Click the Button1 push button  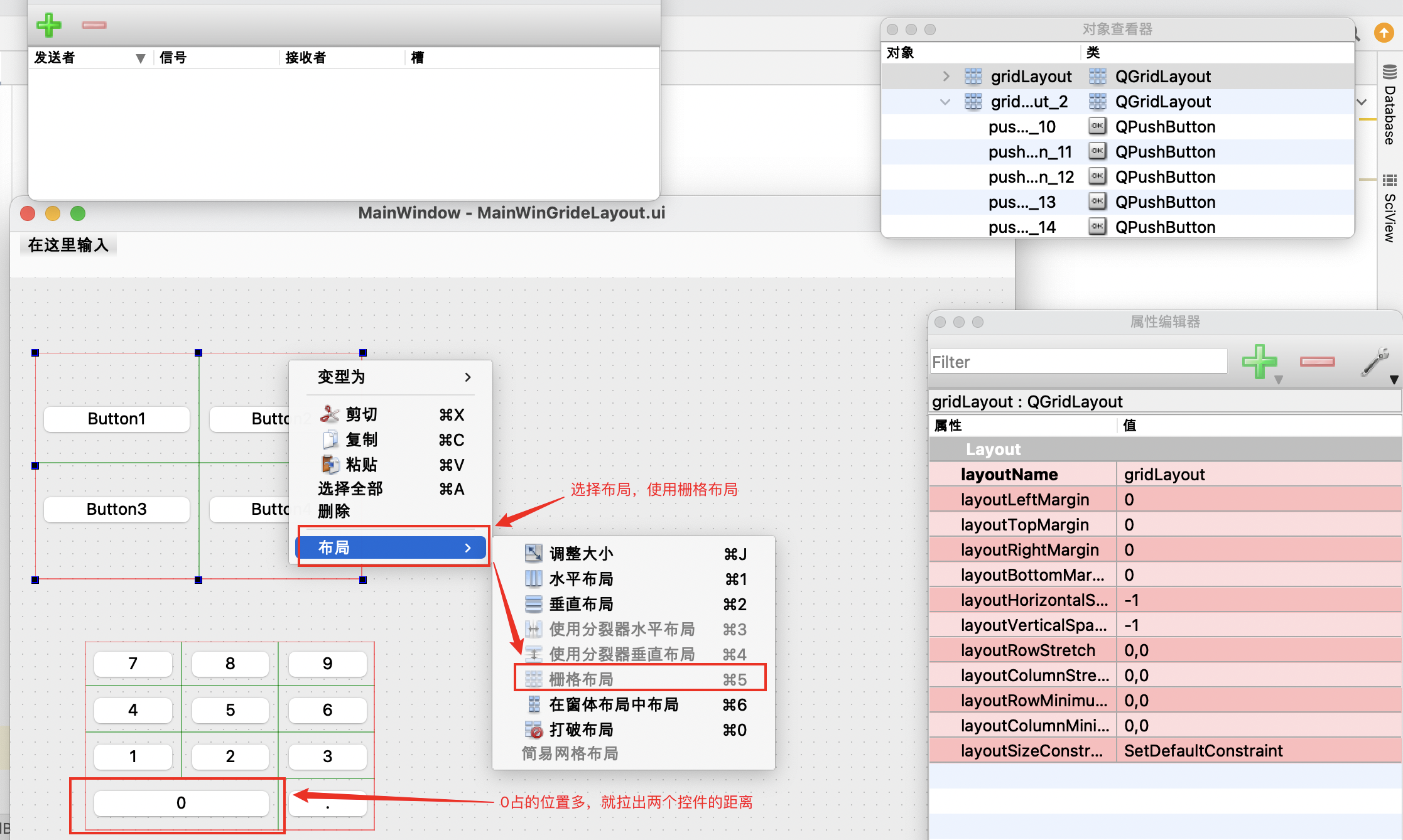117,419
